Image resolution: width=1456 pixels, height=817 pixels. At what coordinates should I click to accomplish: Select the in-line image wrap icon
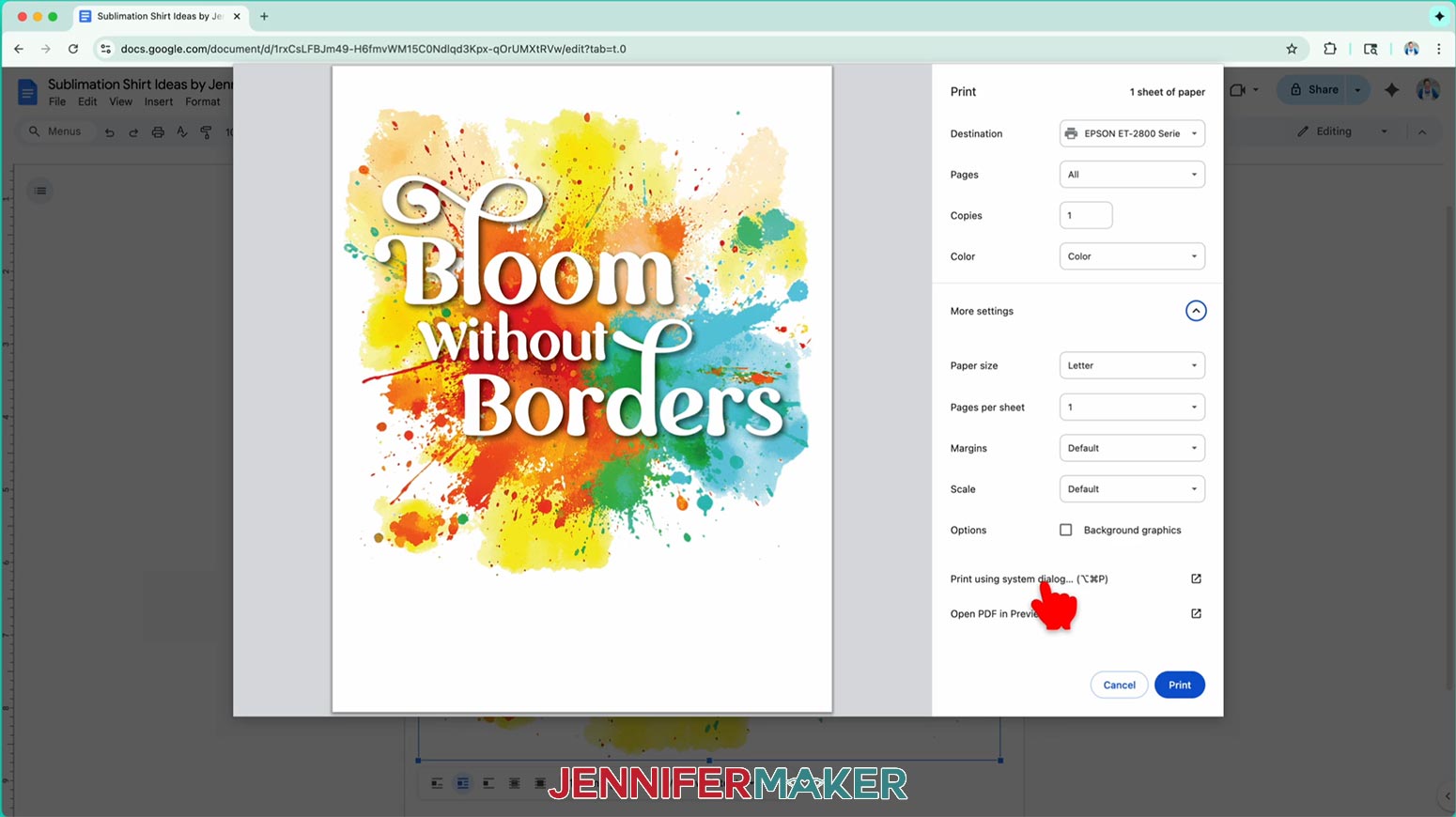pyautogui.click(x=437, y=783)
